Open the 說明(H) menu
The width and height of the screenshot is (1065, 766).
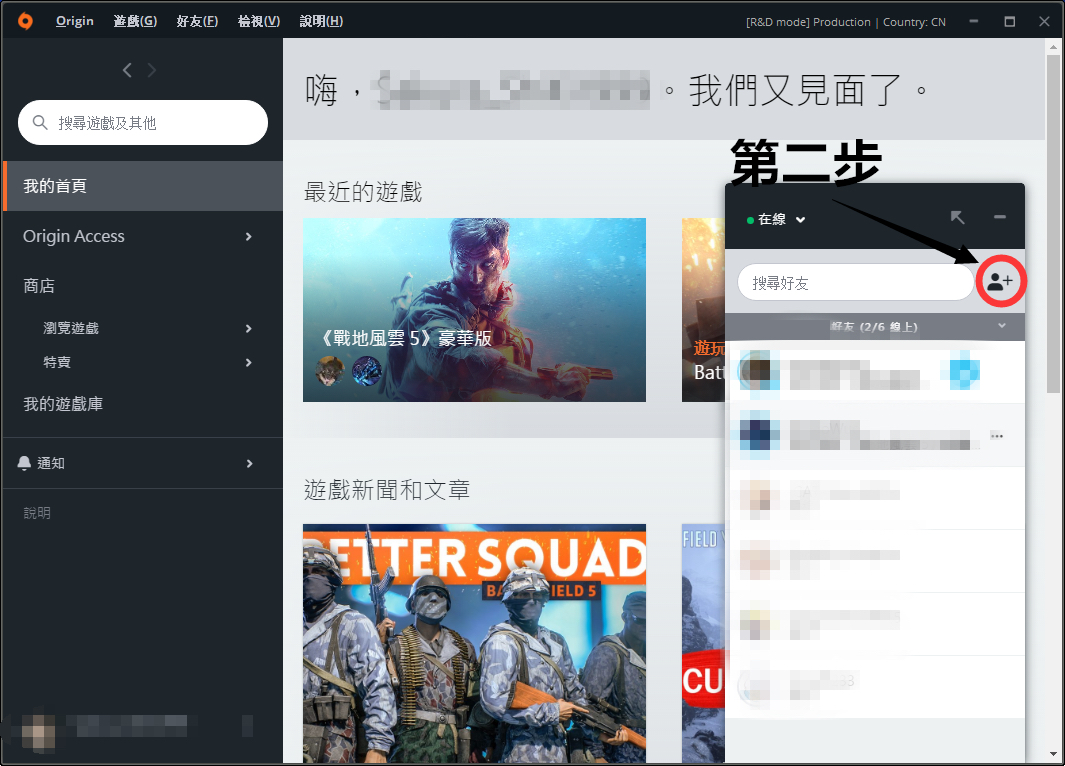(321, 21)
